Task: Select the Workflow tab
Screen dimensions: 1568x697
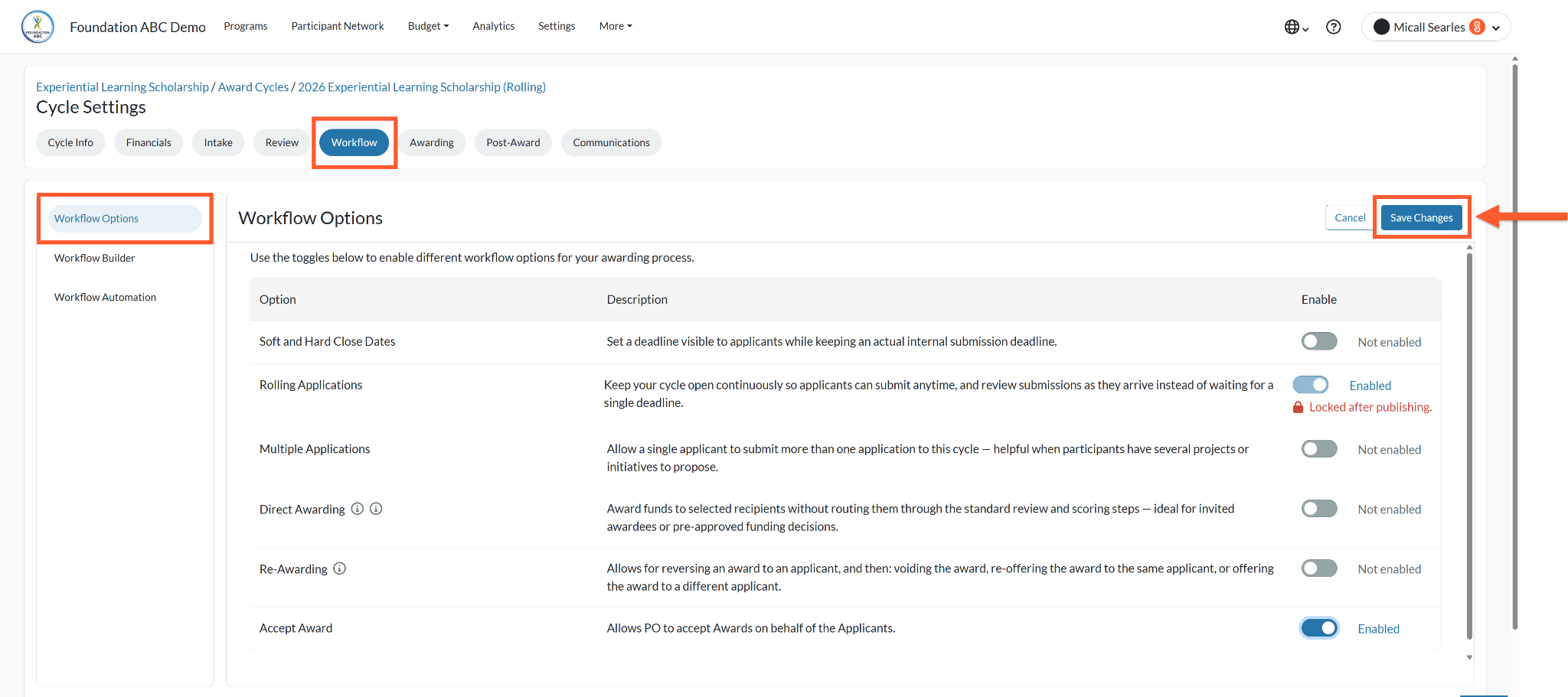Action: [x=354, y=142]
